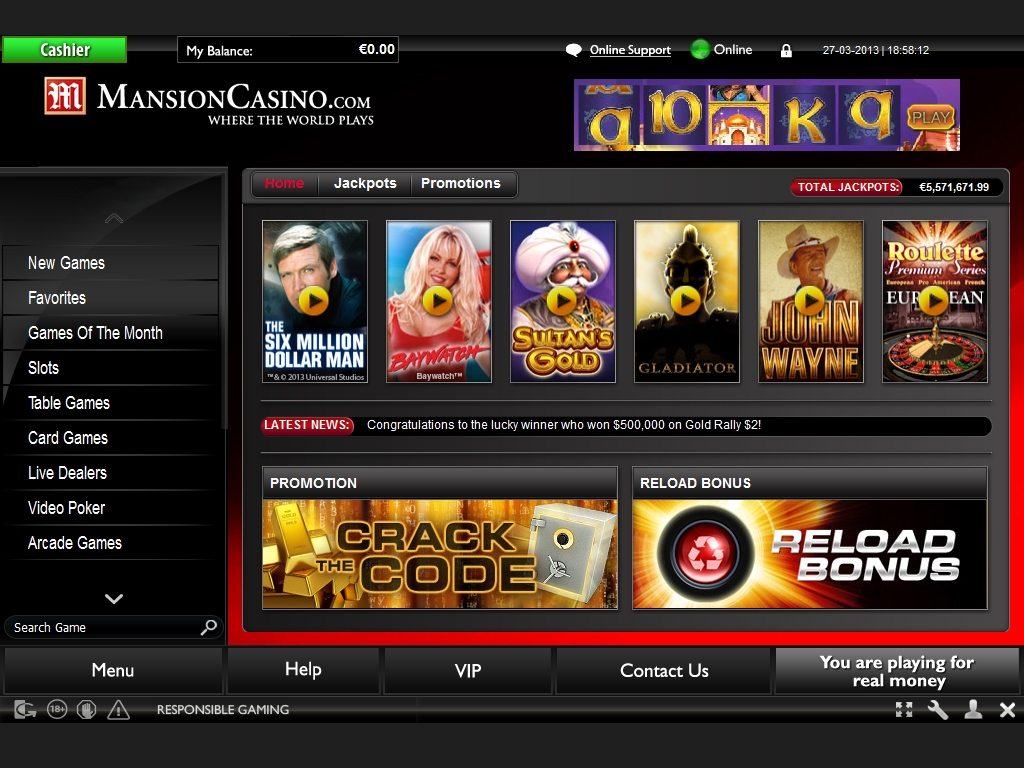Click the Crack the Code promotion banner
Screen dimensions: 1024x768
click(x=440, y=554)
